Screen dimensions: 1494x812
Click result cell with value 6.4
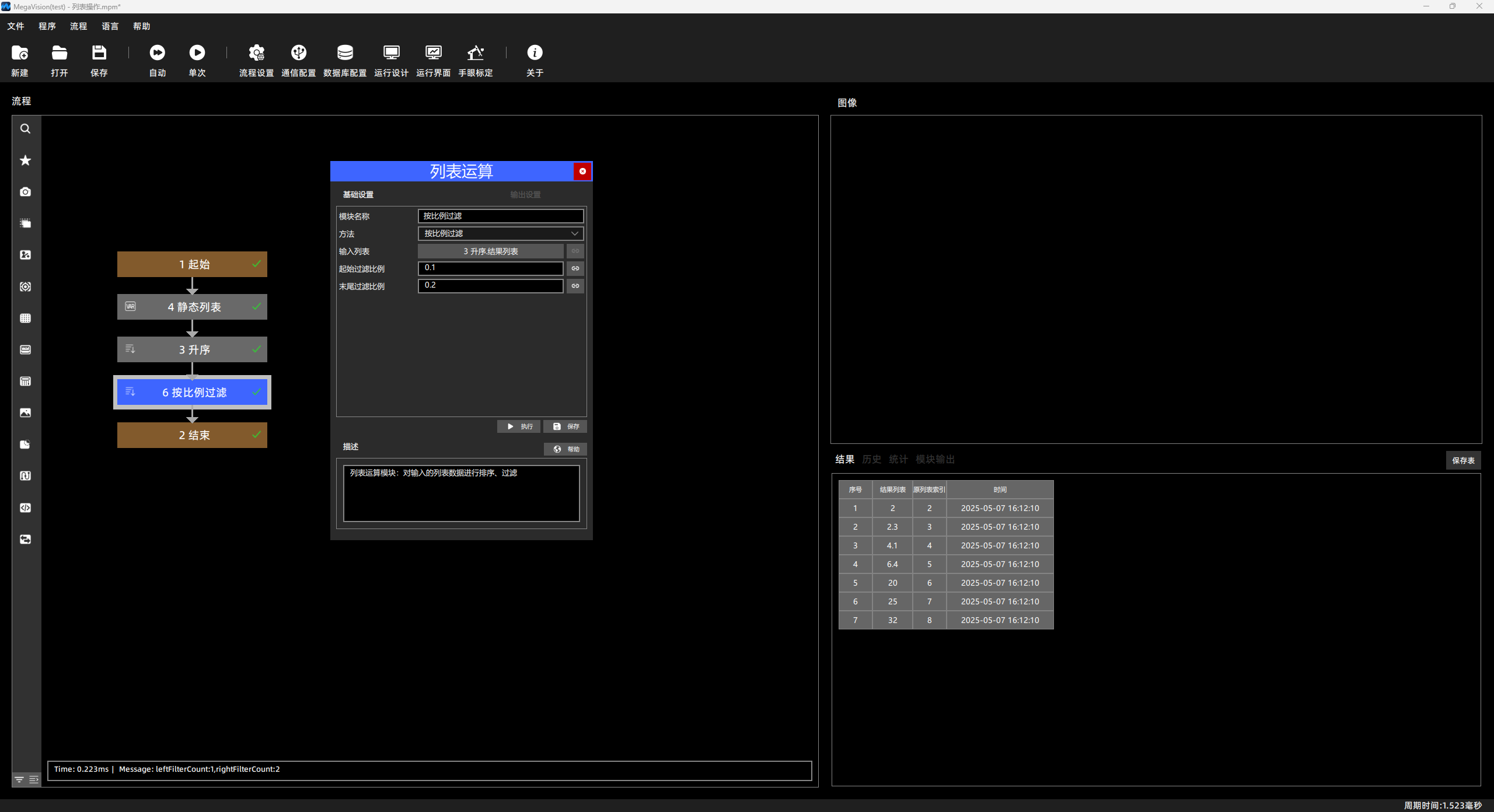892,564
